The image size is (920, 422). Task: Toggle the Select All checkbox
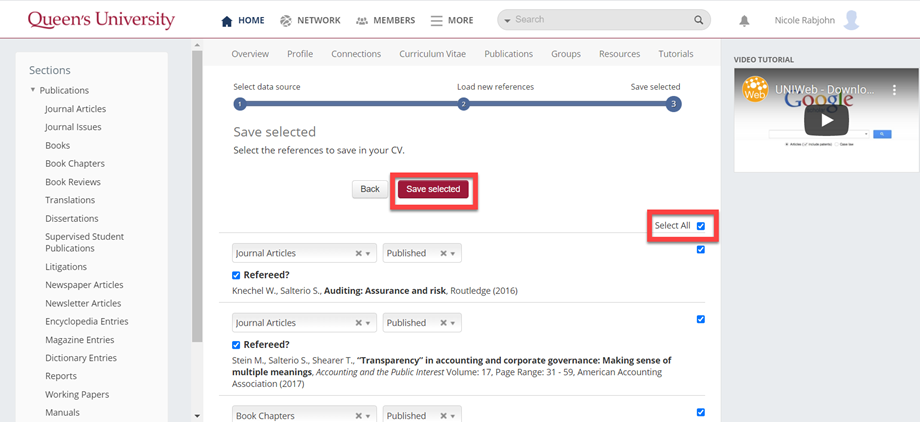700,226
